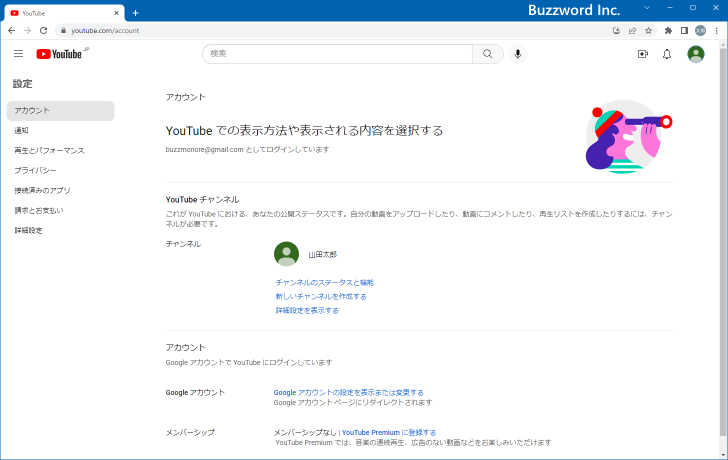Focus the 検索 search field

(x=338, y=54)
